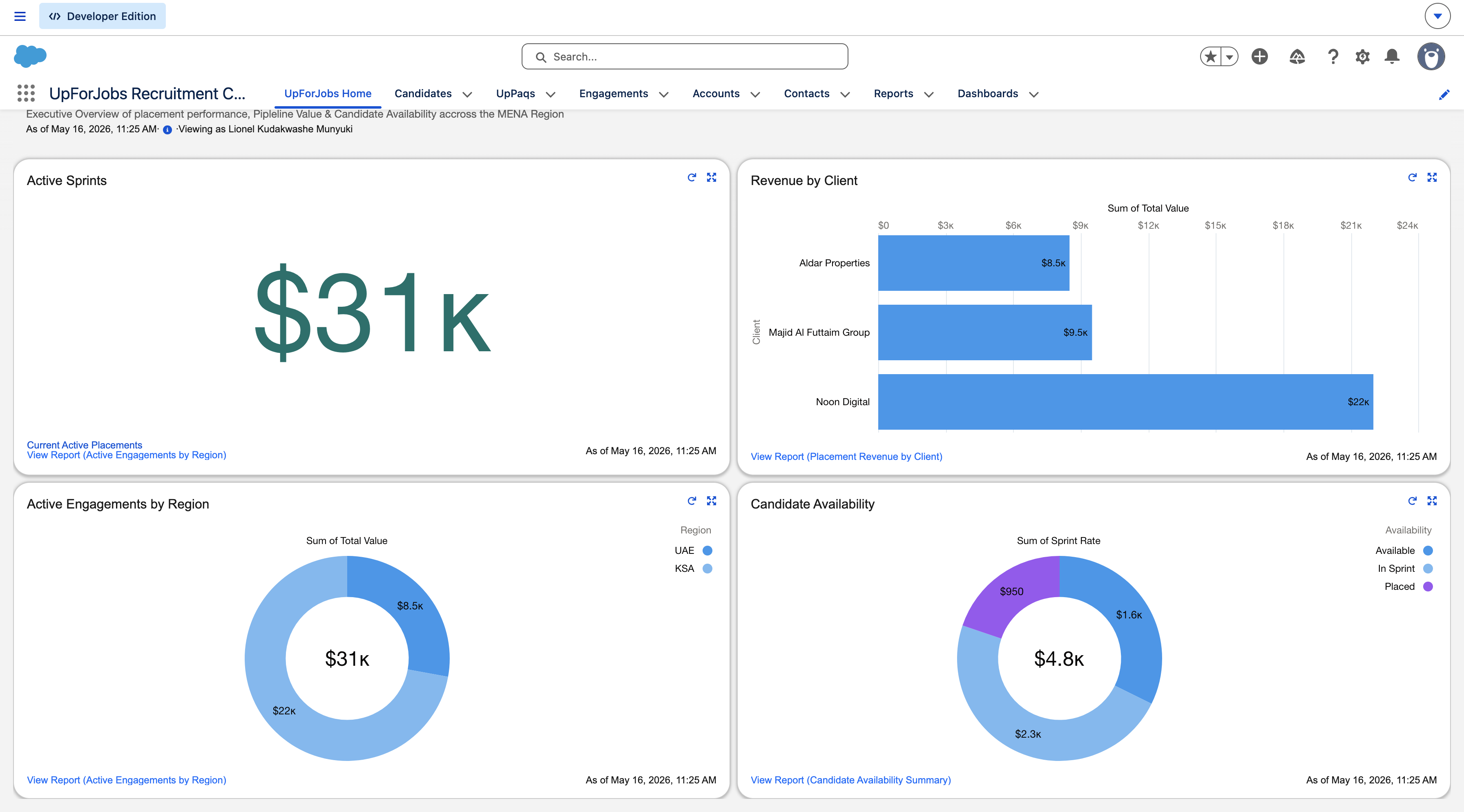Refresh Active Engagements by Region chart
Screen dimensions: 1464x812
pos(692,501)
